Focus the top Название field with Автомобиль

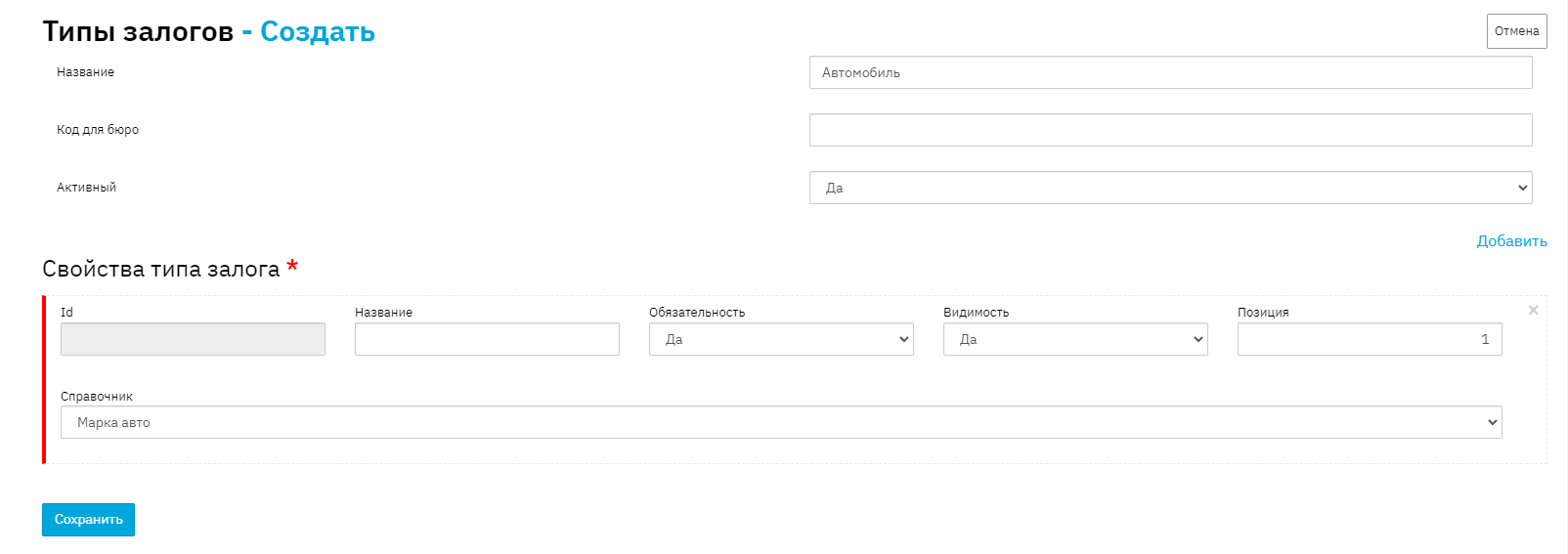[1170, 72]
